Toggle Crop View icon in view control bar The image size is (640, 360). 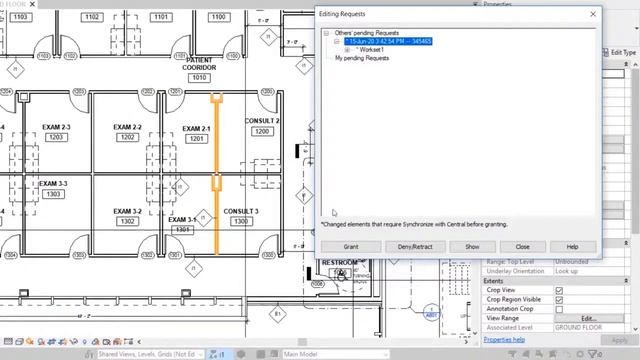51,342
